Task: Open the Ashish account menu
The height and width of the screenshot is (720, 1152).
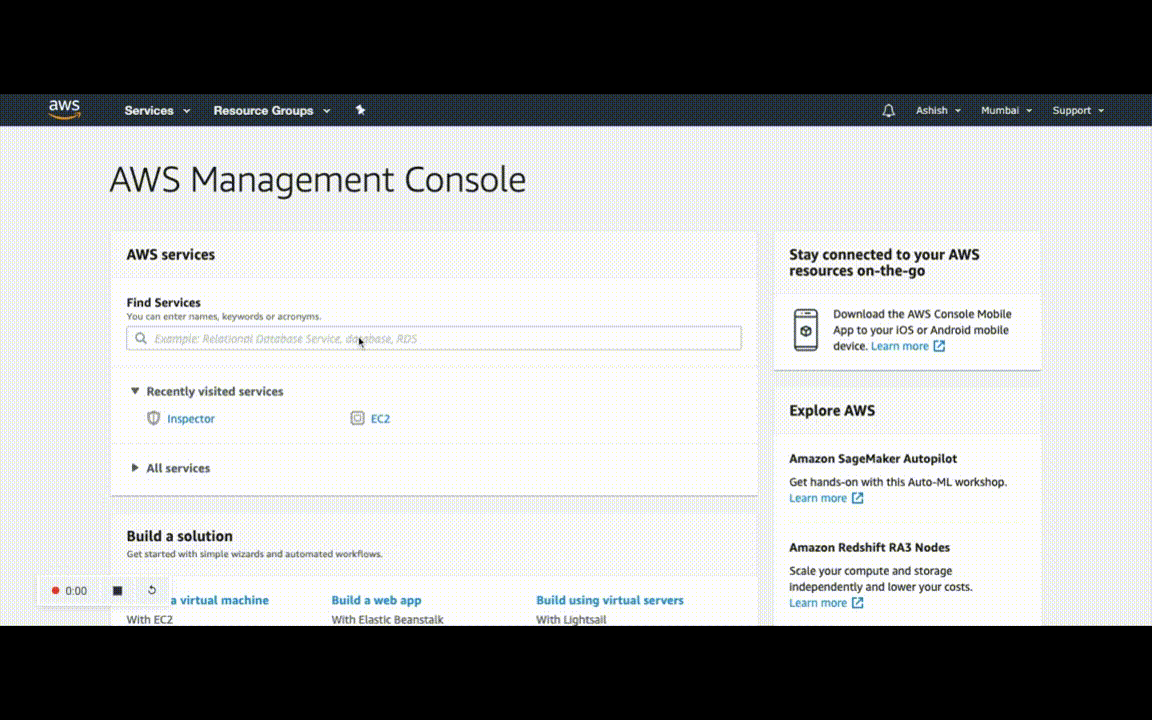Action: coord(938,110)
